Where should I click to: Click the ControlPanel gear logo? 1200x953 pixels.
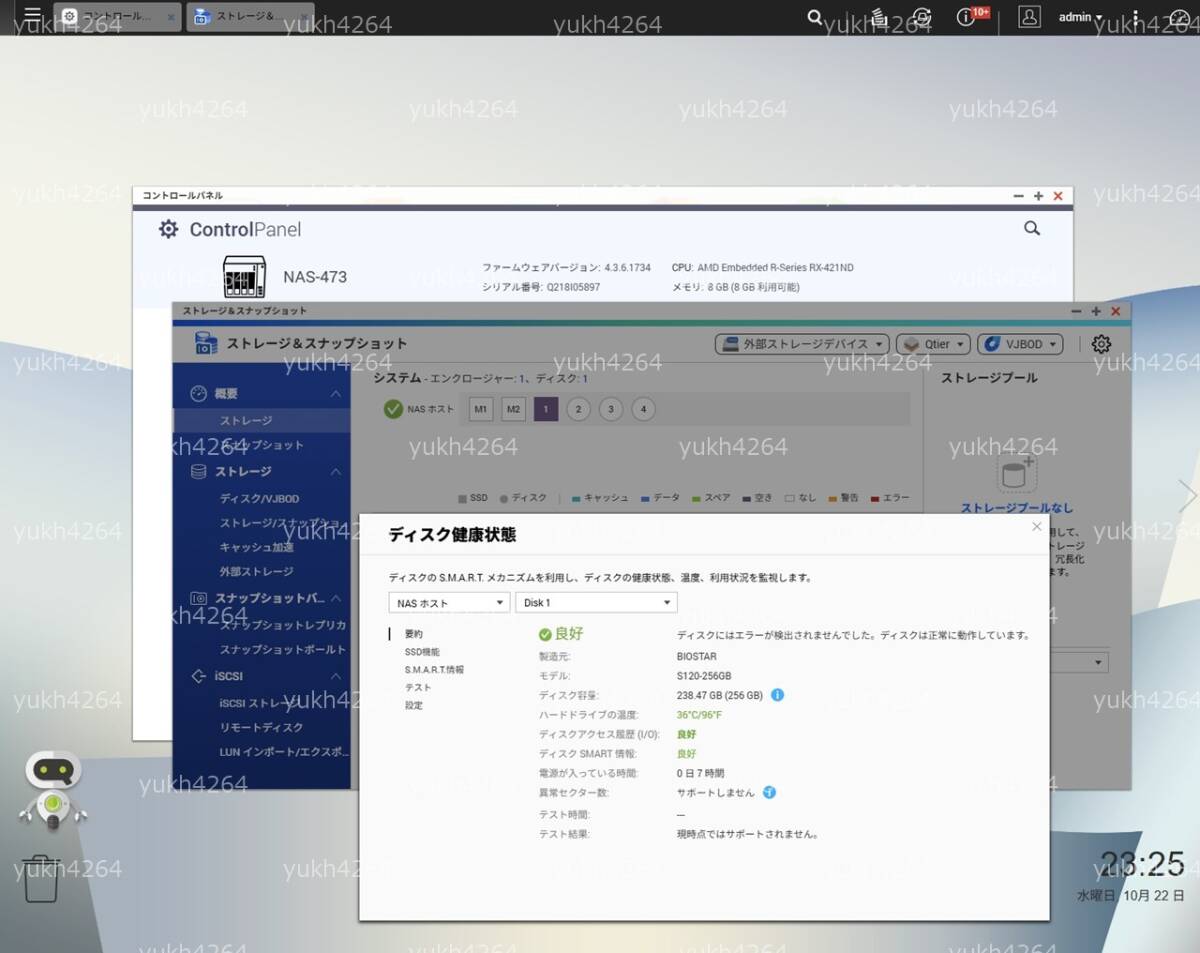tap(168, 229)
